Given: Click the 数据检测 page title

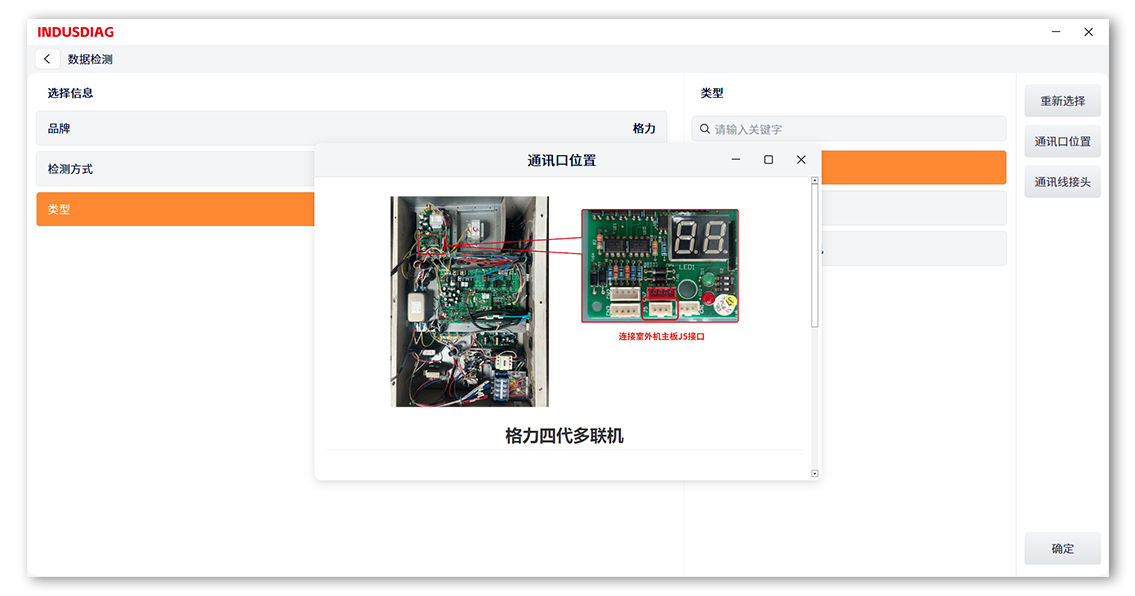Looking at the screenshot, I should tap(90, 59).
